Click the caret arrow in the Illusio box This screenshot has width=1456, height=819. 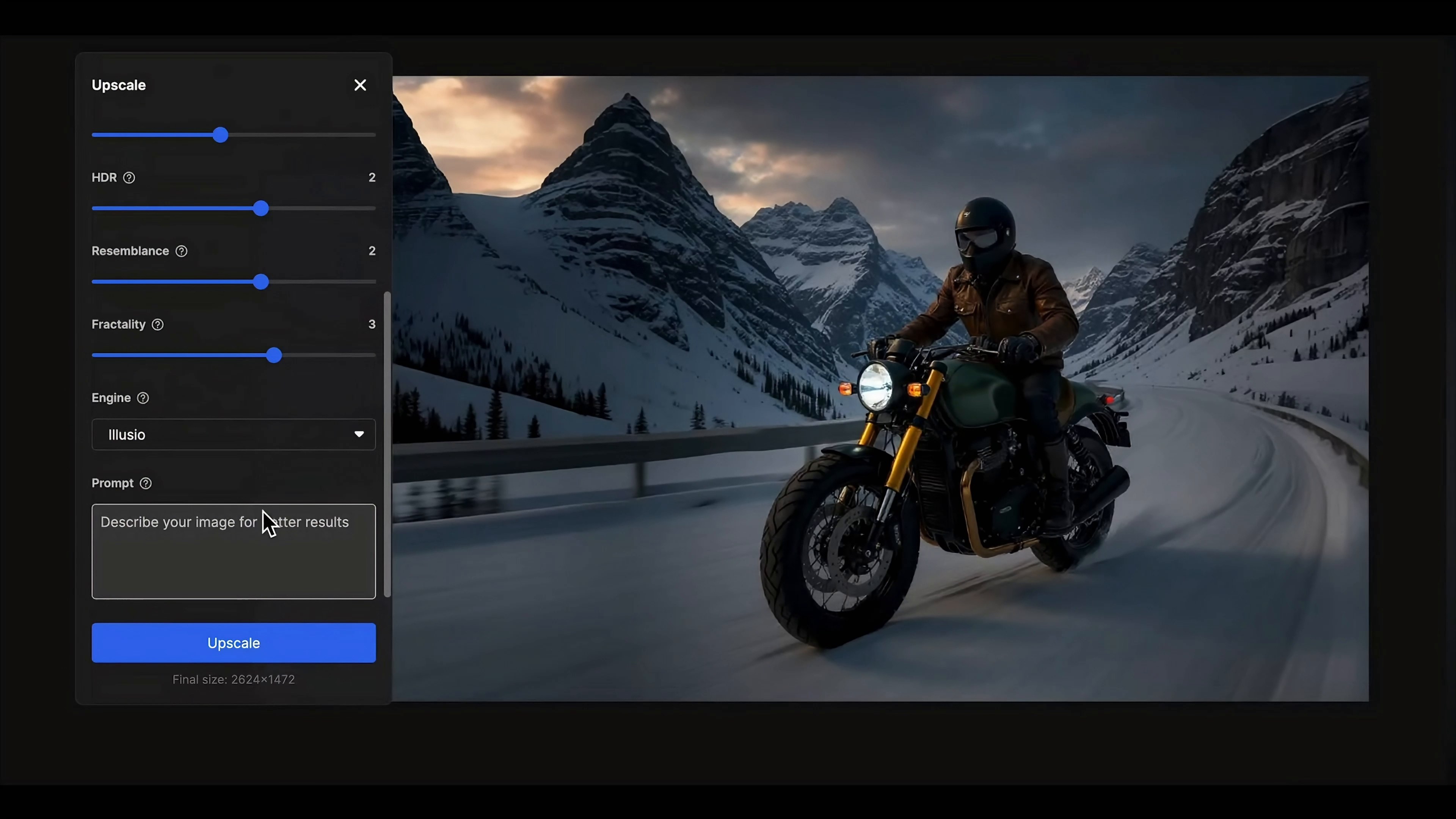(x=359, y=434)
